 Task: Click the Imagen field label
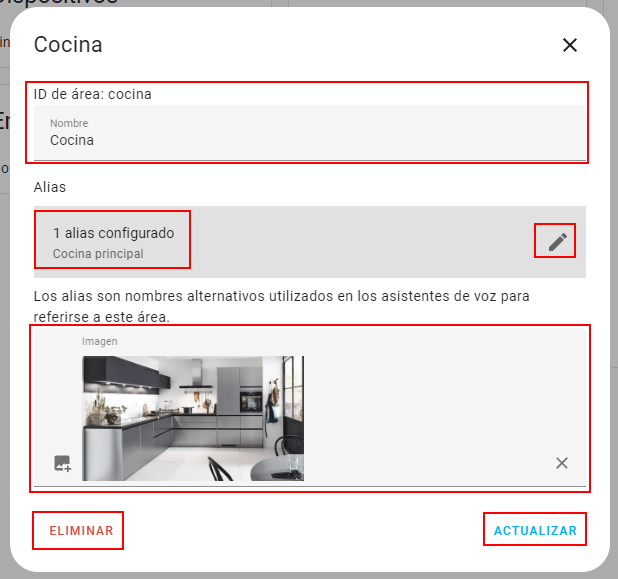click(100, 341)
